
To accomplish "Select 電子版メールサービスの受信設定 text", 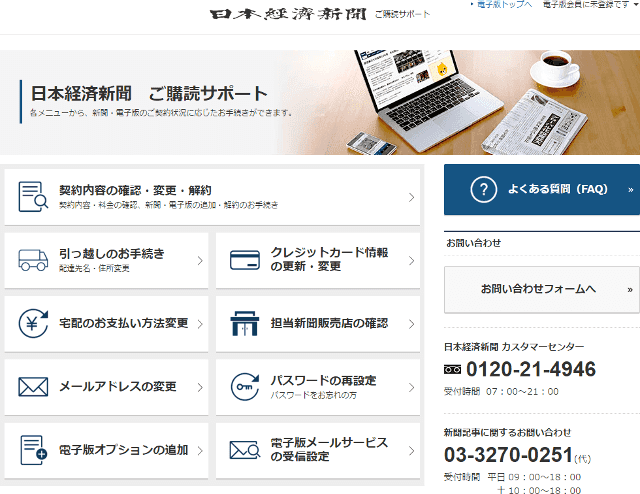I will [x=329, y=449].
